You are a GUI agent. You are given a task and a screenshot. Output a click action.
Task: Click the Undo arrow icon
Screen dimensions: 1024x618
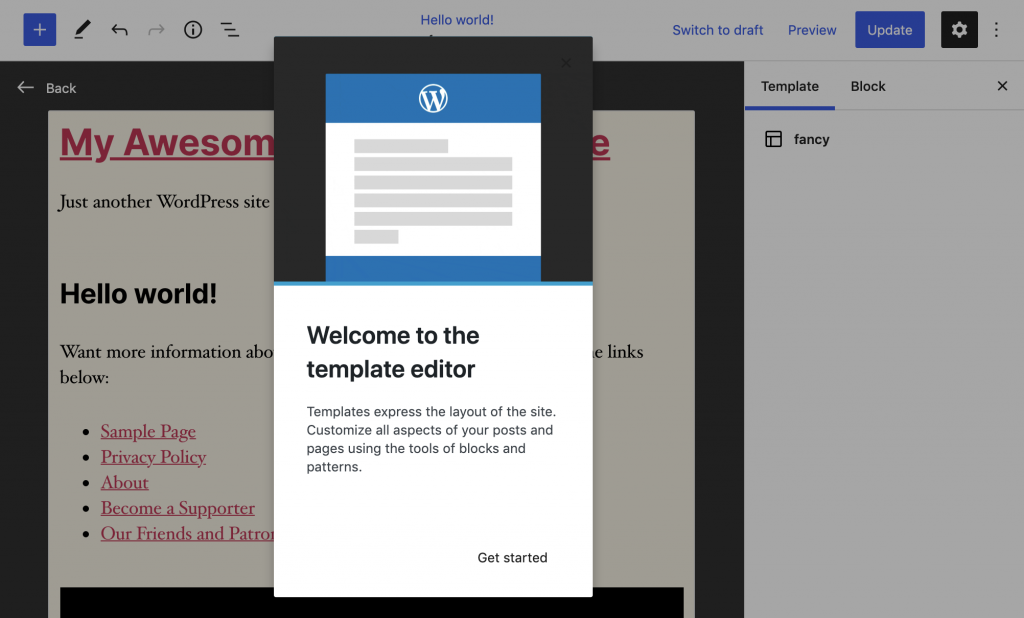119,30
